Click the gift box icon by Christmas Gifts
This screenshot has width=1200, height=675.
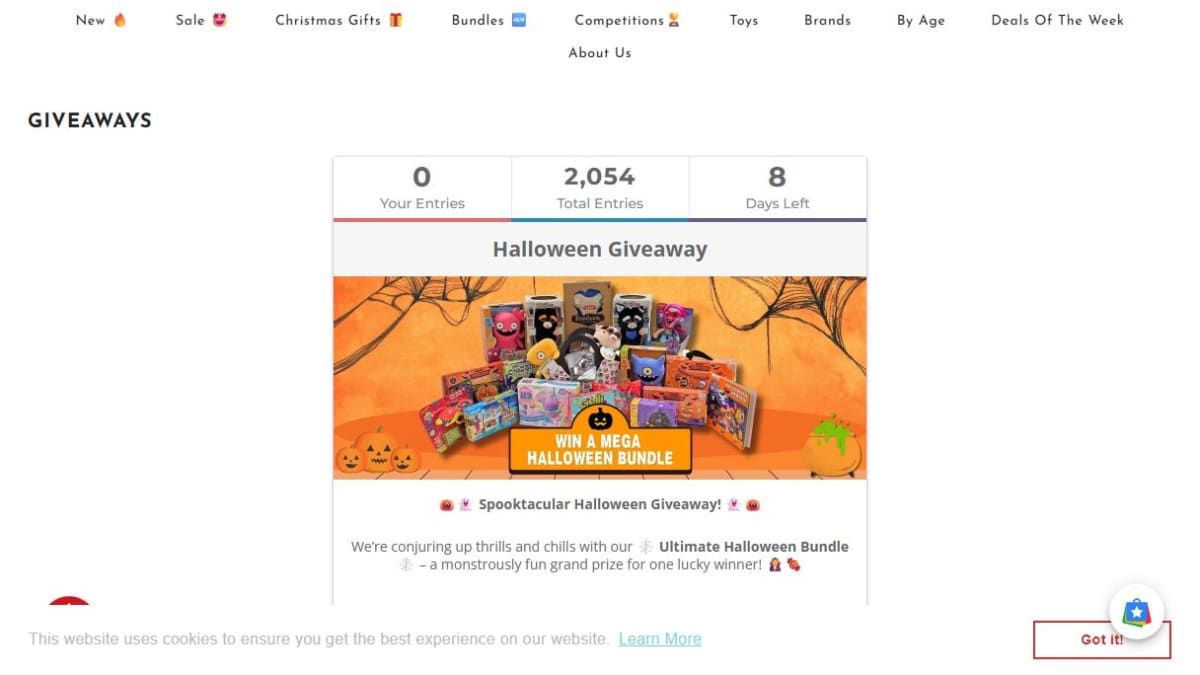396,20
